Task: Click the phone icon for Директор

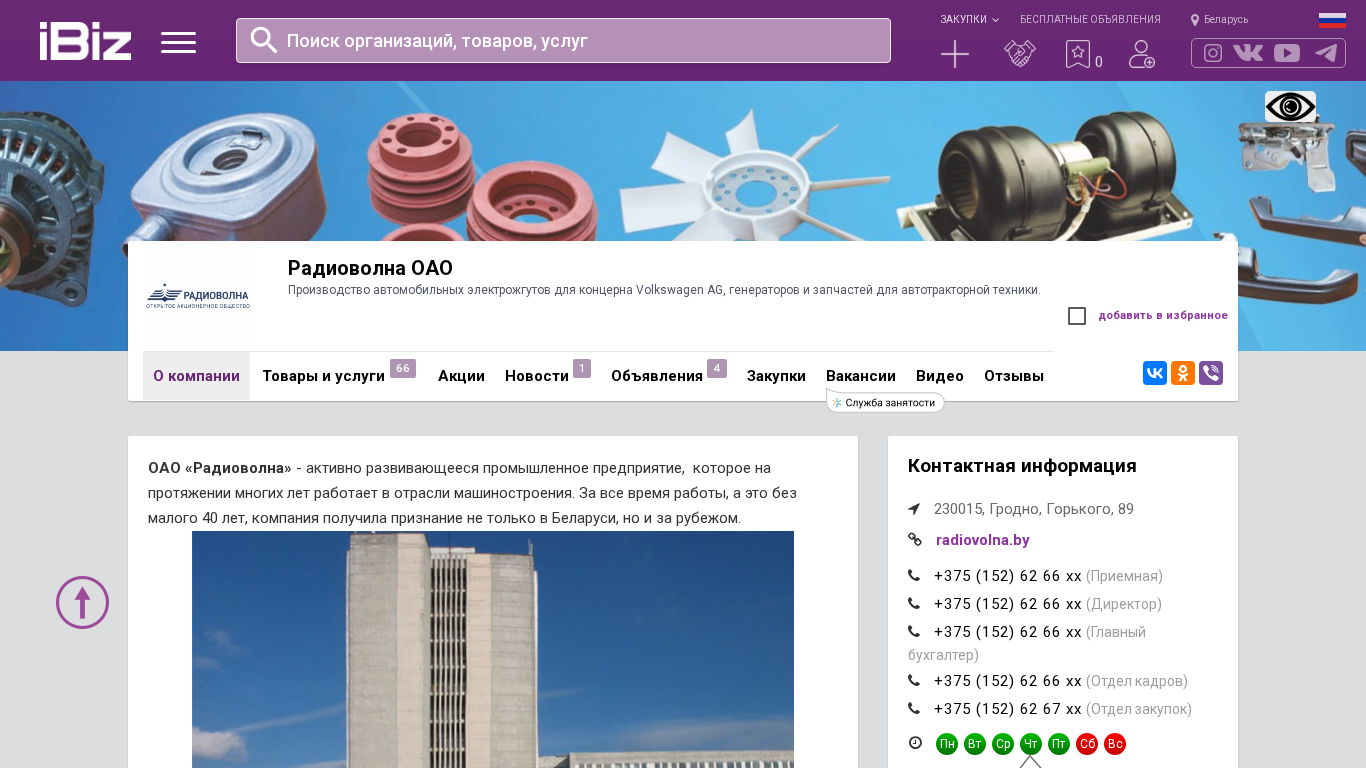Action: (914, 604)
